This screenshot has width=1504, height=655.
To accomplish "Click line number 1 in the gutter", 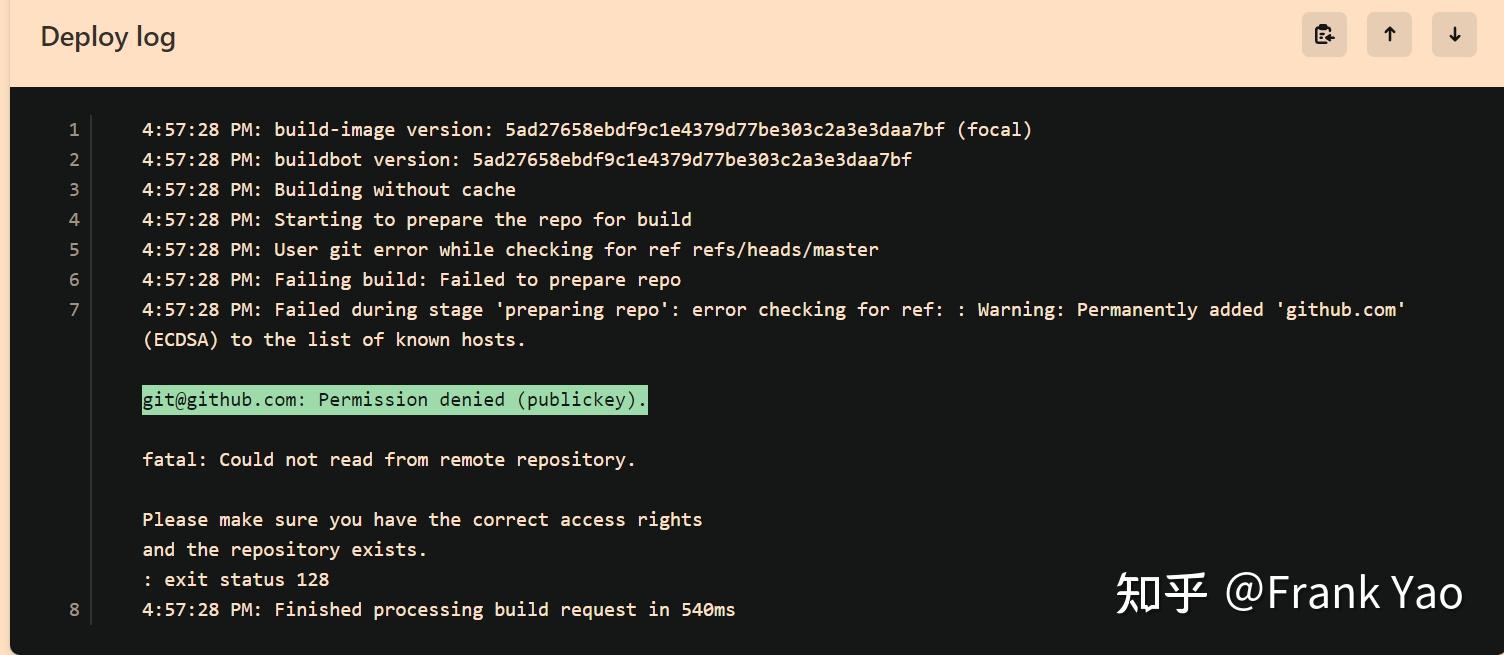I will [74, 129].
